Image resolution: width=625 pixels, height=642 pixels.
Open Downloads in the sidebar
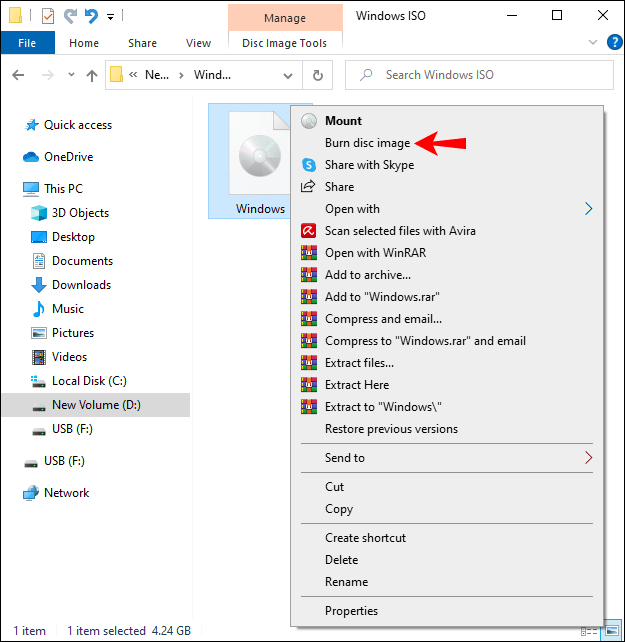(x=71, y=285)
